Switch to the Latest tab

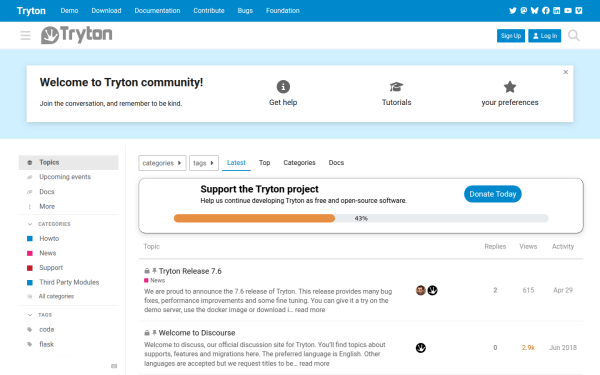[x=236, y=163]
